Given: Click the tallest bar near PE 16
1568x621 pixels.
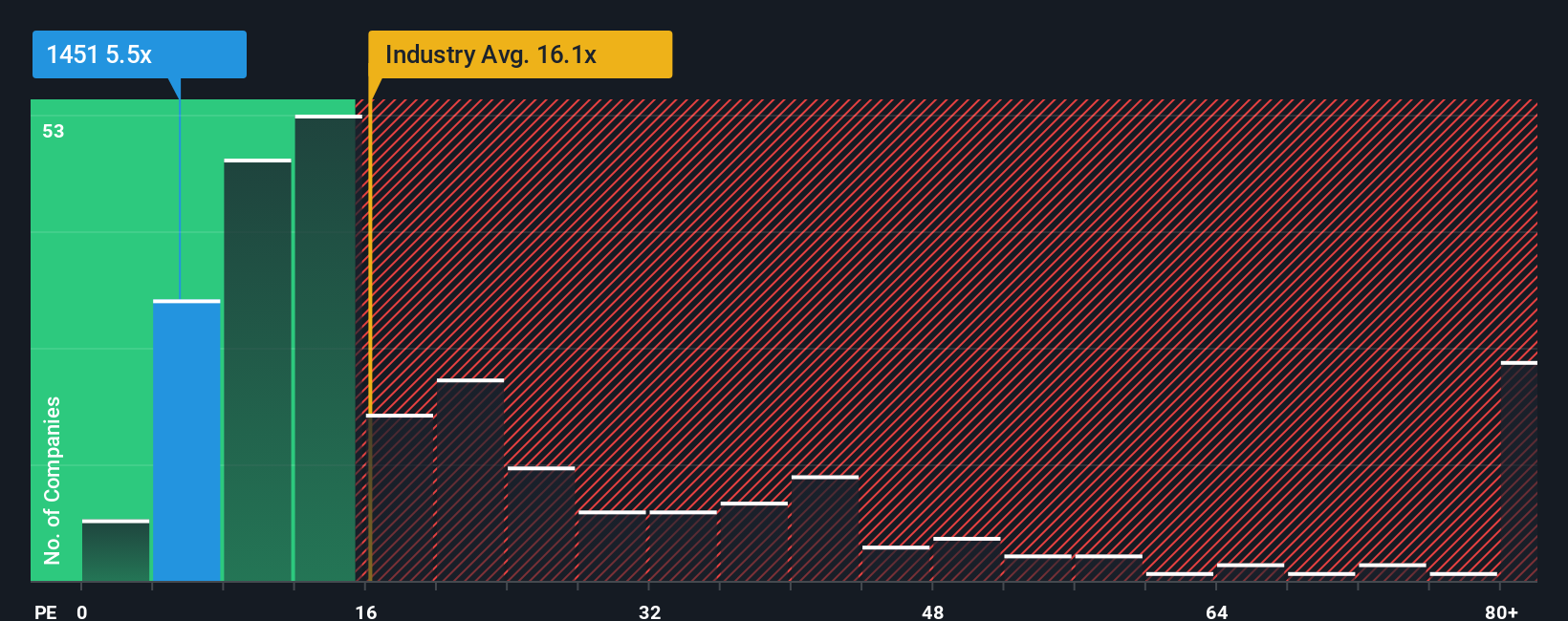Looking at the screenshot, I should (328, 348).
